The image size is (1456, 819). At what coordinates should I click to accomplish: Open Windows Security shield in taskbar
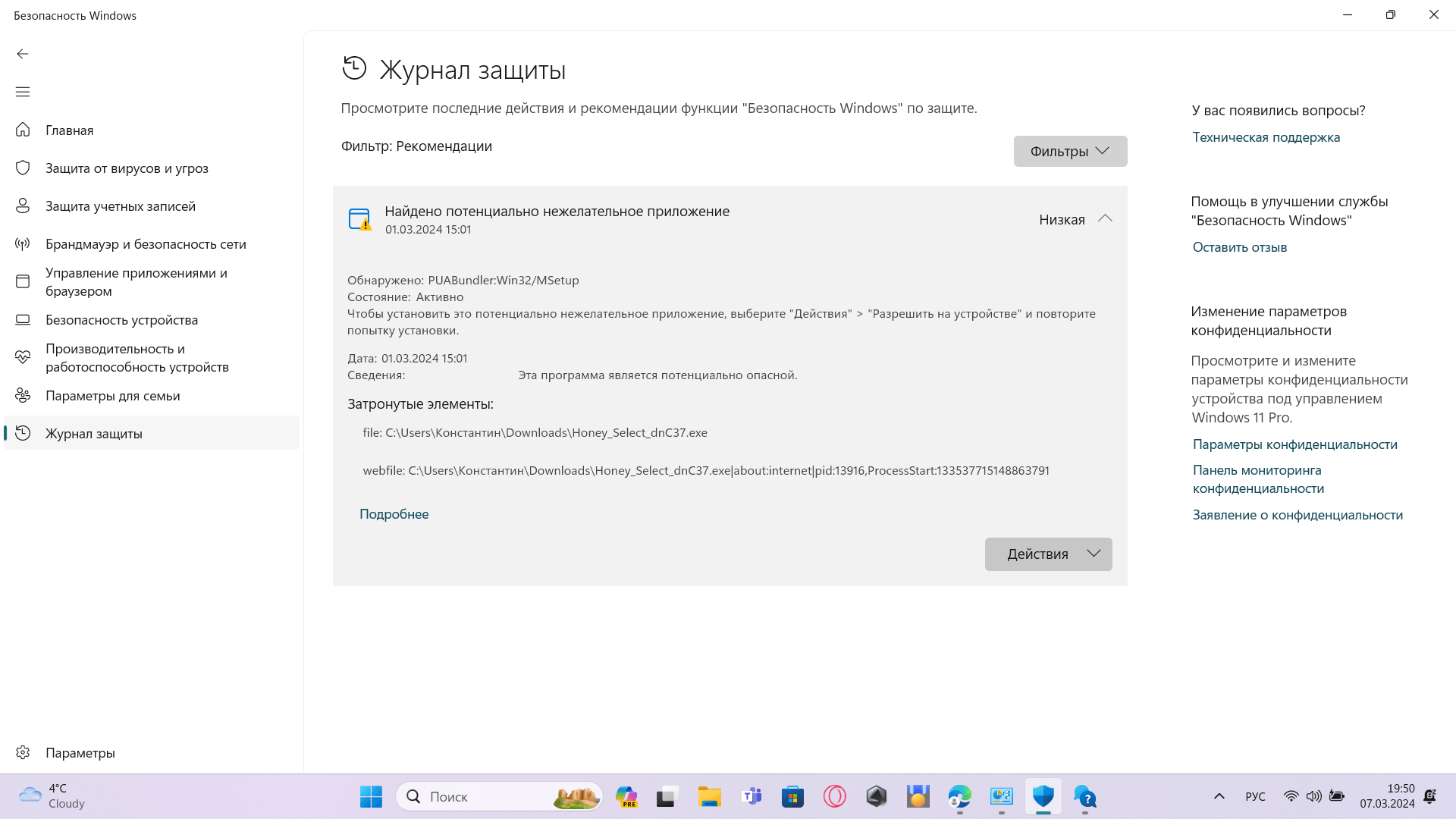(1043, 797)
